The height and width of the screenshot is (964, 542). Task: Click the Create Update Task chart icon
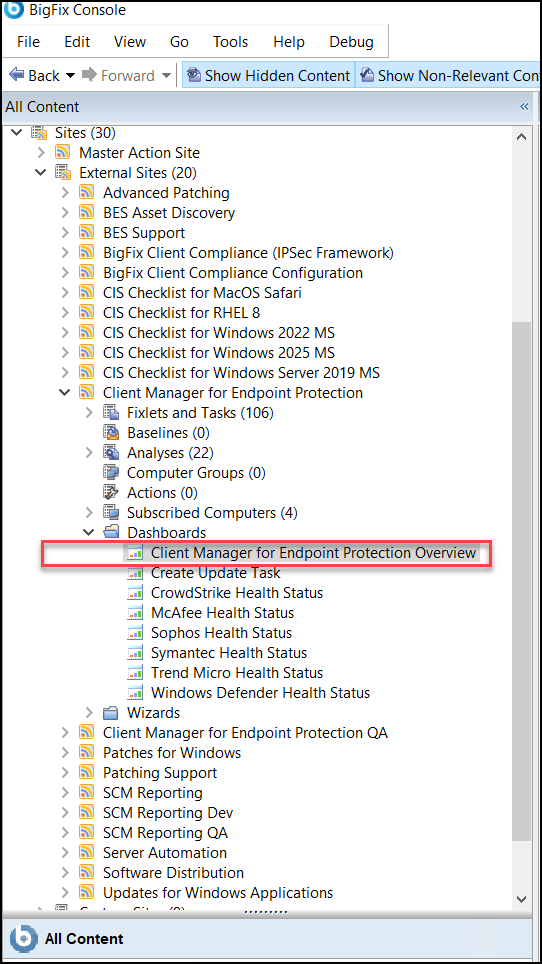pyautogui.click(x=135, y=572)
